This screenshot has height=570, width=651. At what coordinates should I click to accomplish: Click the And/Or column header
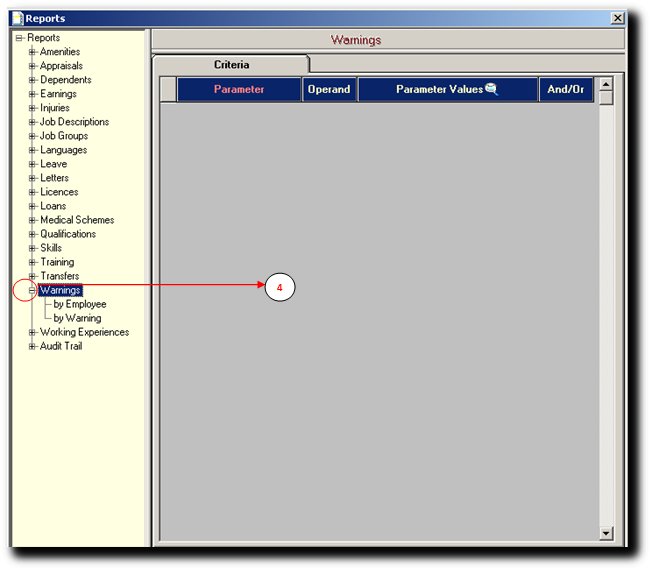(566, 90)
